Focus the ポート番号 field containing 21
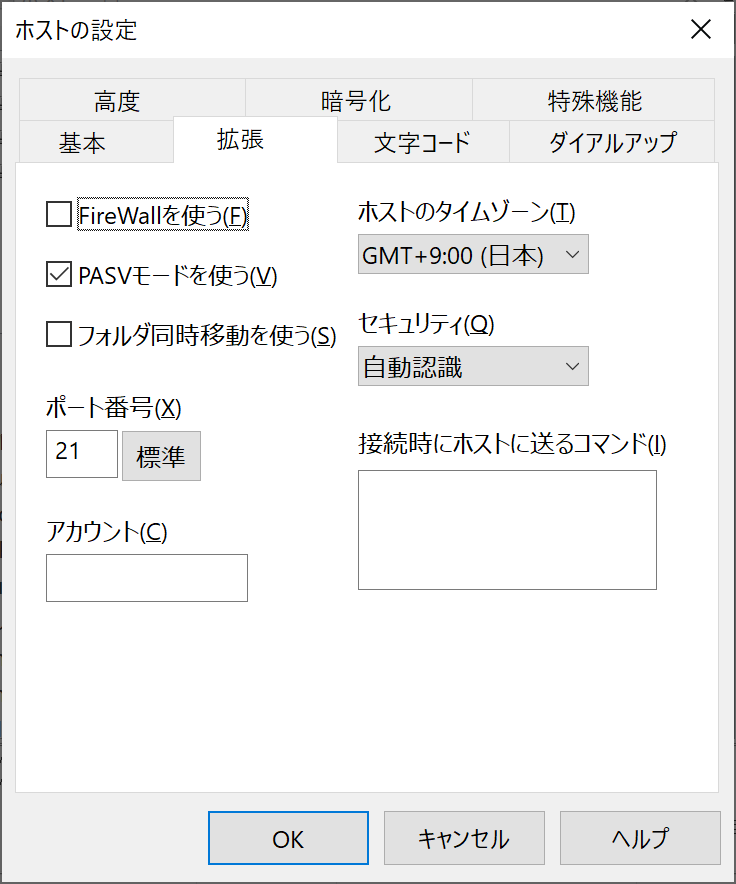This screenshot has width=736, height=884. 82,454
